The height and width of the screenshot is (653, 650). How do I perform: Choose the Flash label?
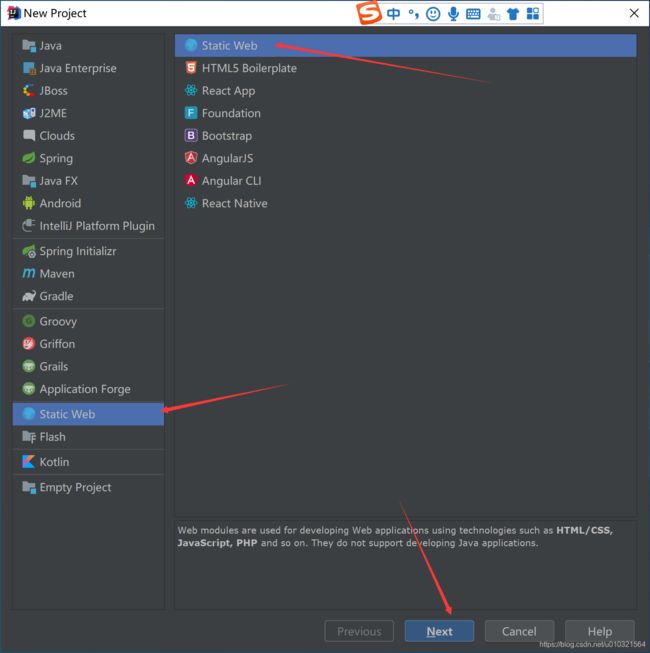click(x=52, y=437)
